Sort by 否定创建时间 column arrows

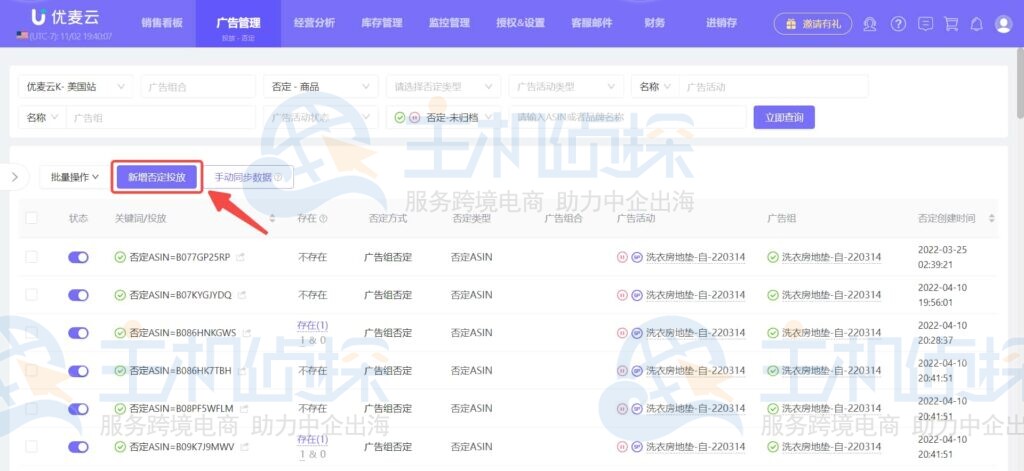coord(992,218)
